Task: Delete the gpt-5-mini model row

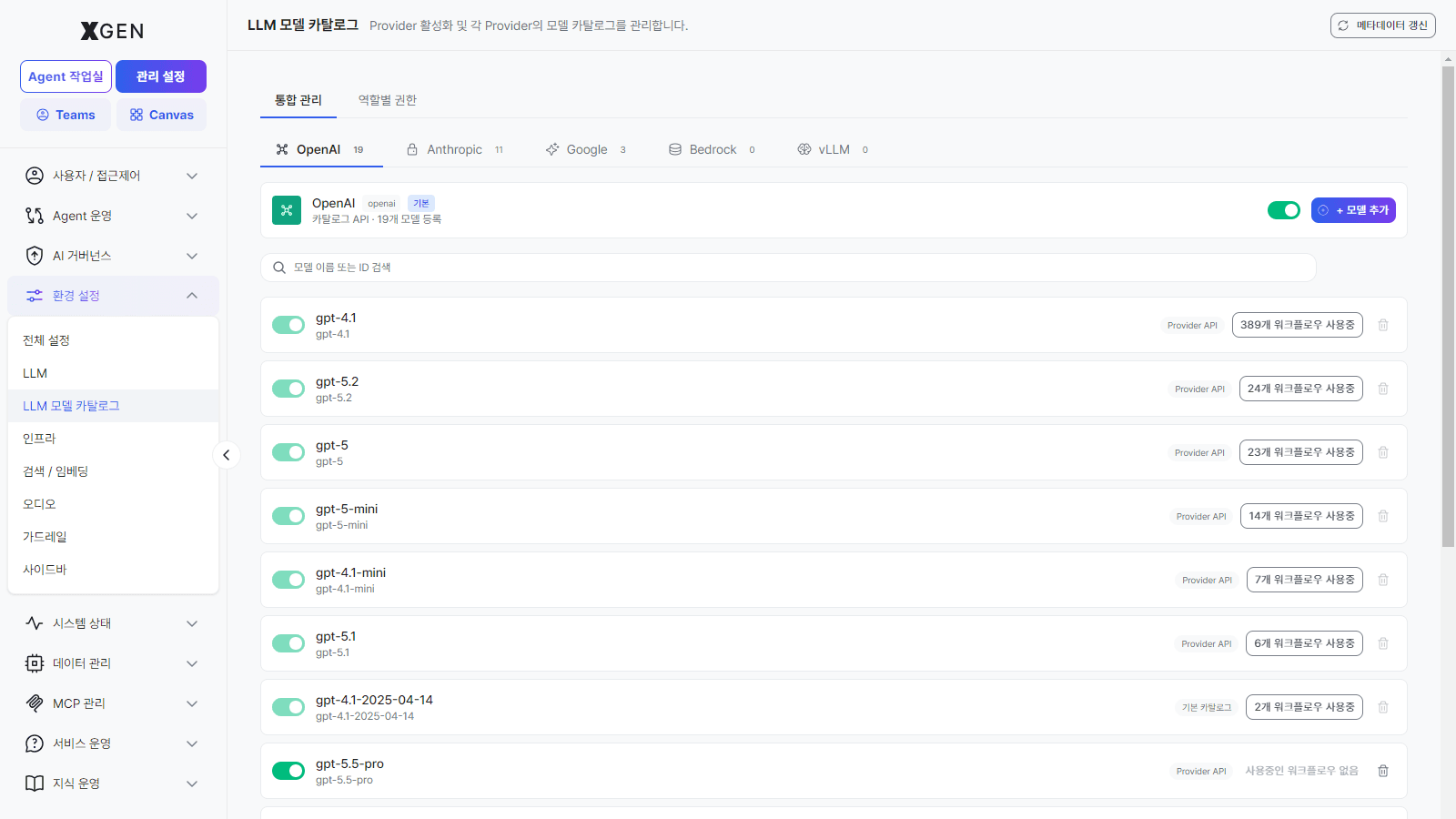Action: click(x=1383, y=516)
